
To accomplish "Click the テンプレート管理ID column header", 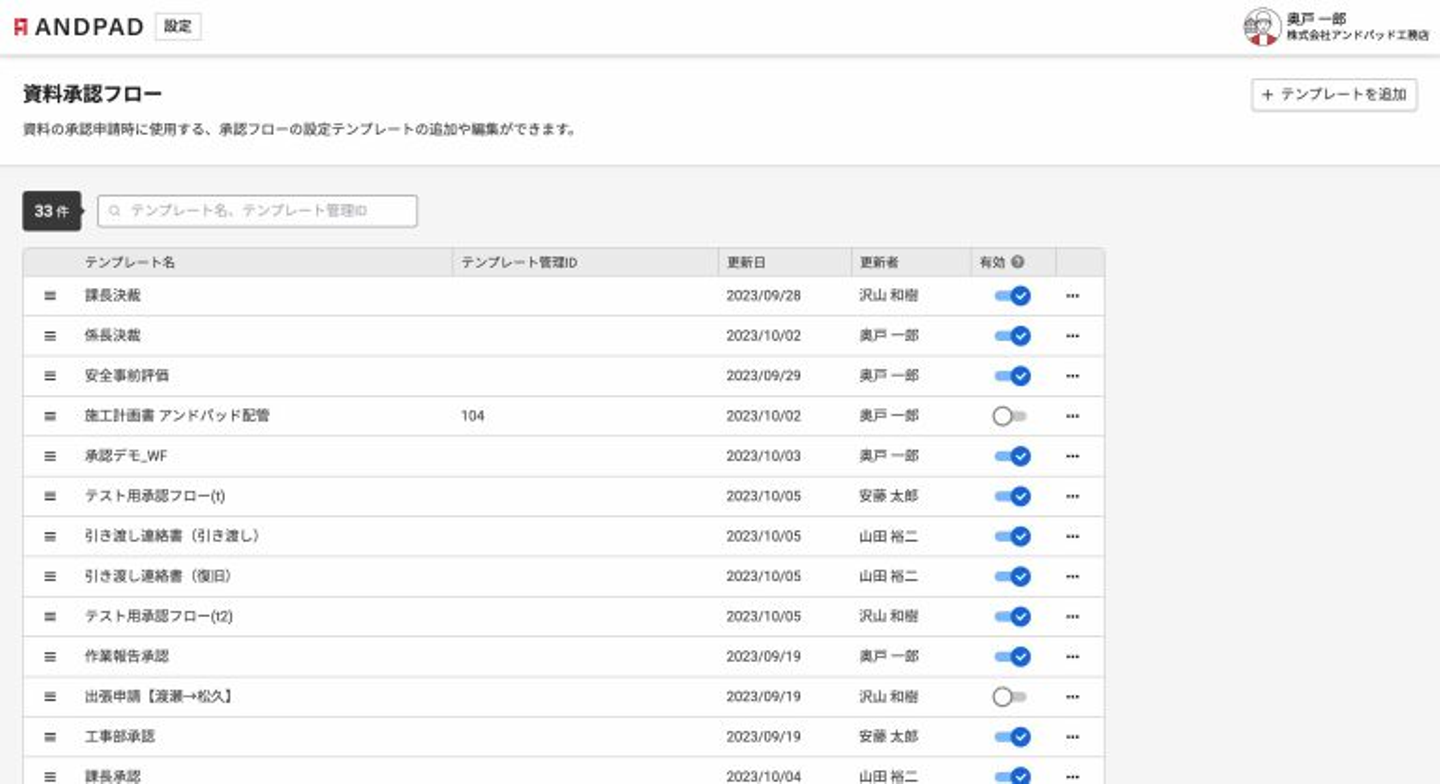I will [519, 263].
